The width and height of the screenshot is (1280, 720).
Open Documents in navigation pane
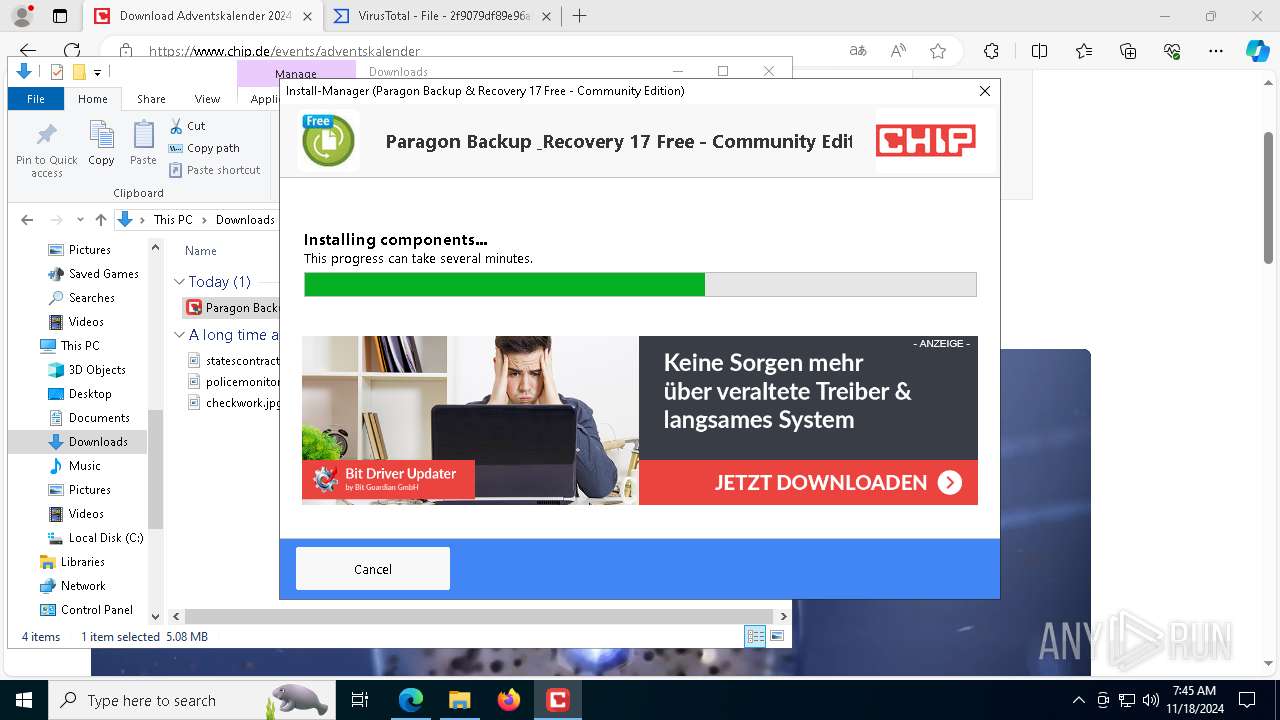[x=88, y=418]
